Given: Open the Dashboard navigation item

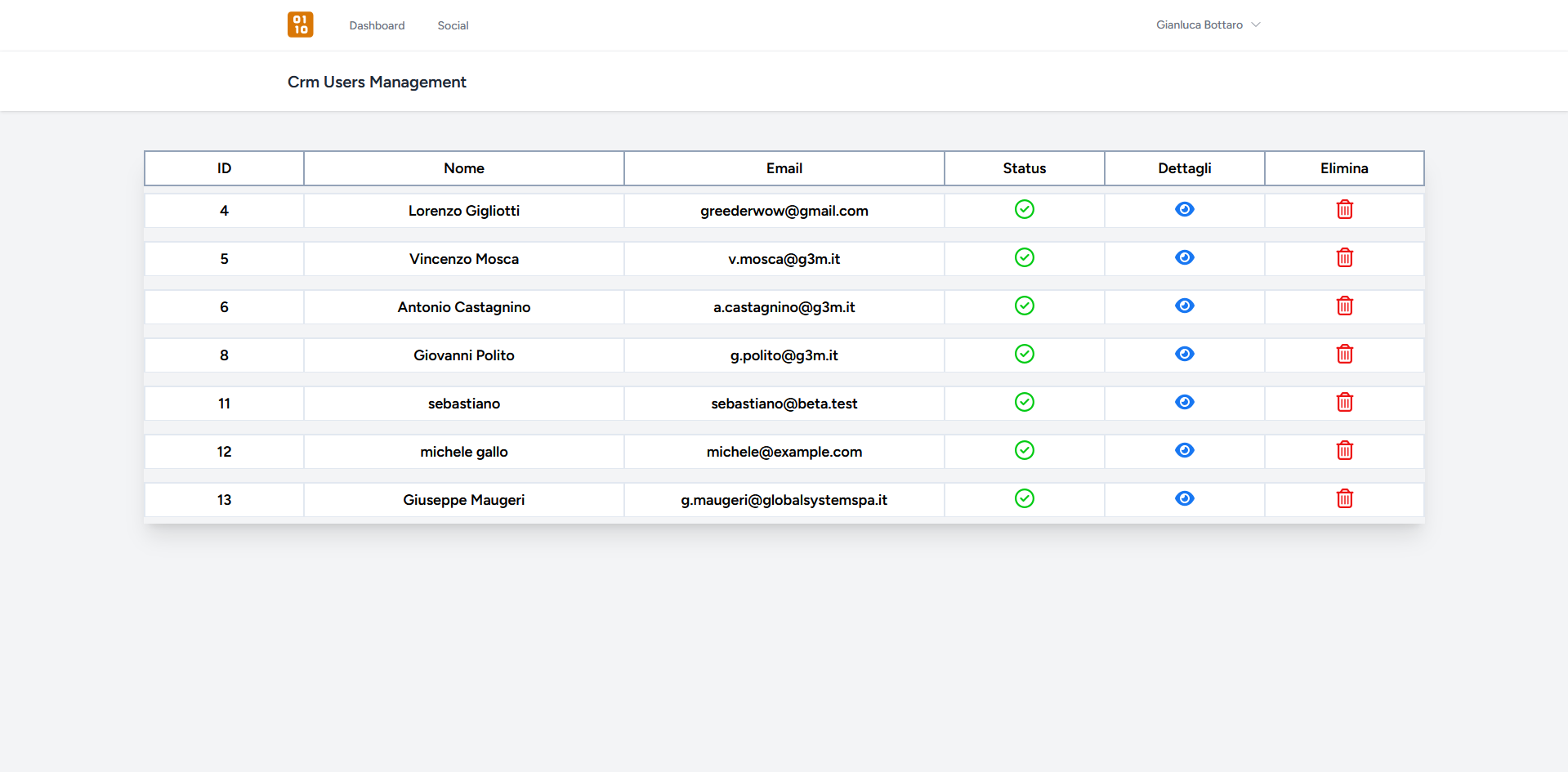Looking at the screenshot, I should [377, 26].
